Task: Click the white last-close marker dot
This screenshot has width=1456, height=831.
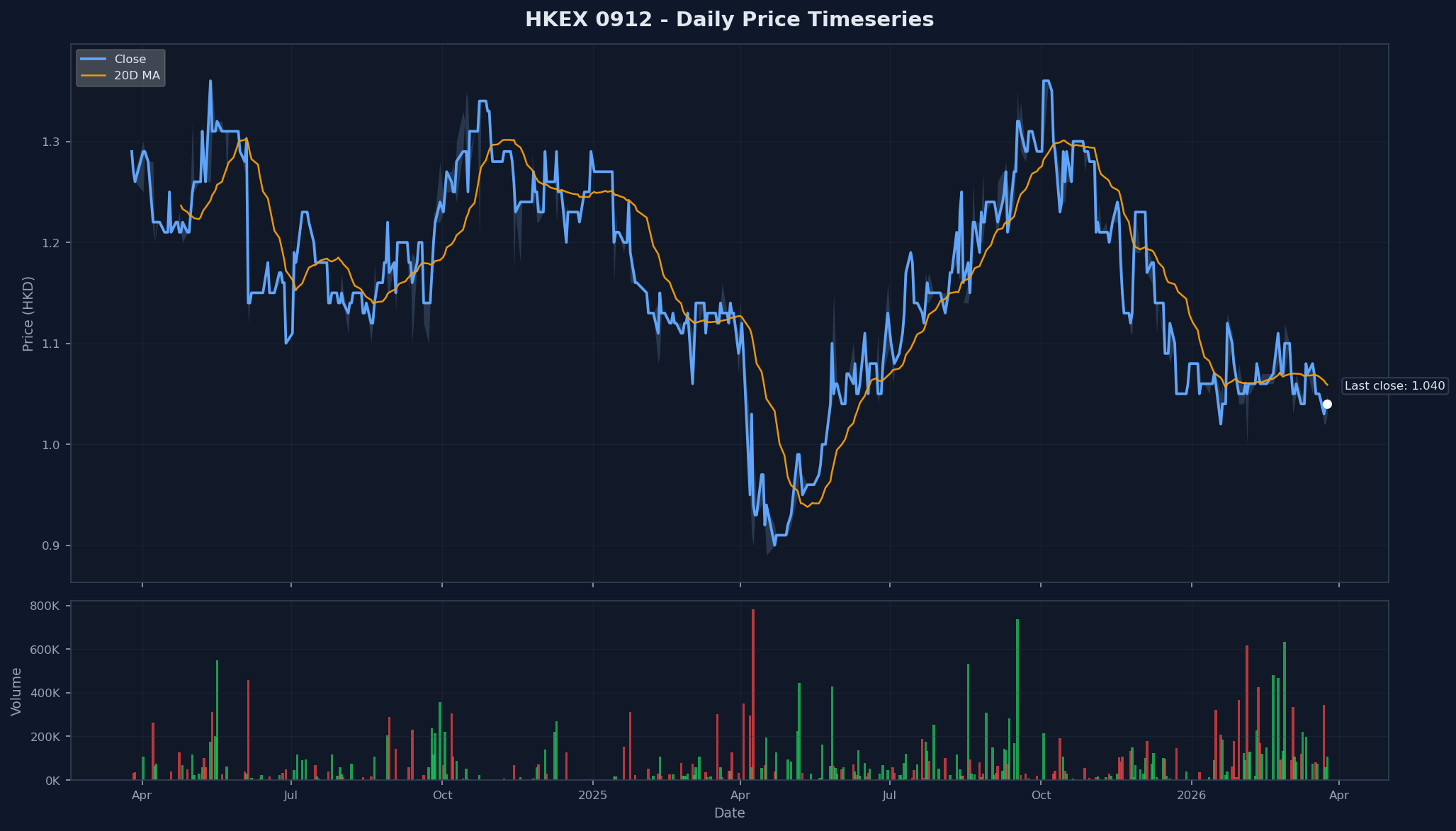Action: (x=1327, y=404)
